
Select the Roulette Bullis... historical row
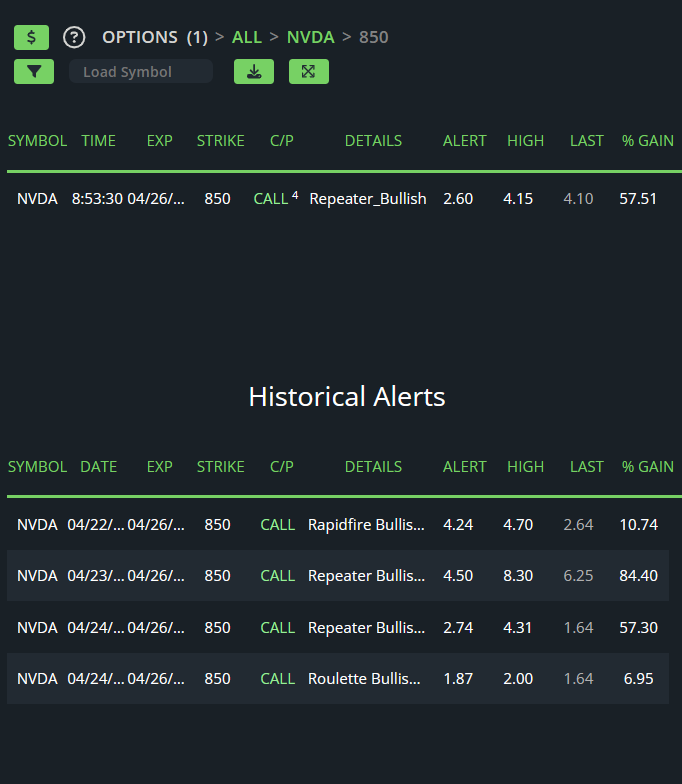coord(338,678)
